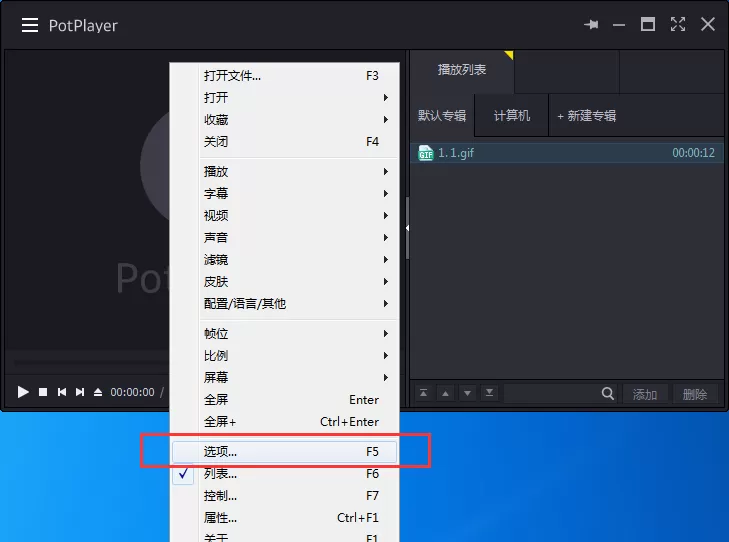Screen dimensions: 729x542
Task: Open the PotPlayer hamburger main menu
Action: tap(30, 25)
